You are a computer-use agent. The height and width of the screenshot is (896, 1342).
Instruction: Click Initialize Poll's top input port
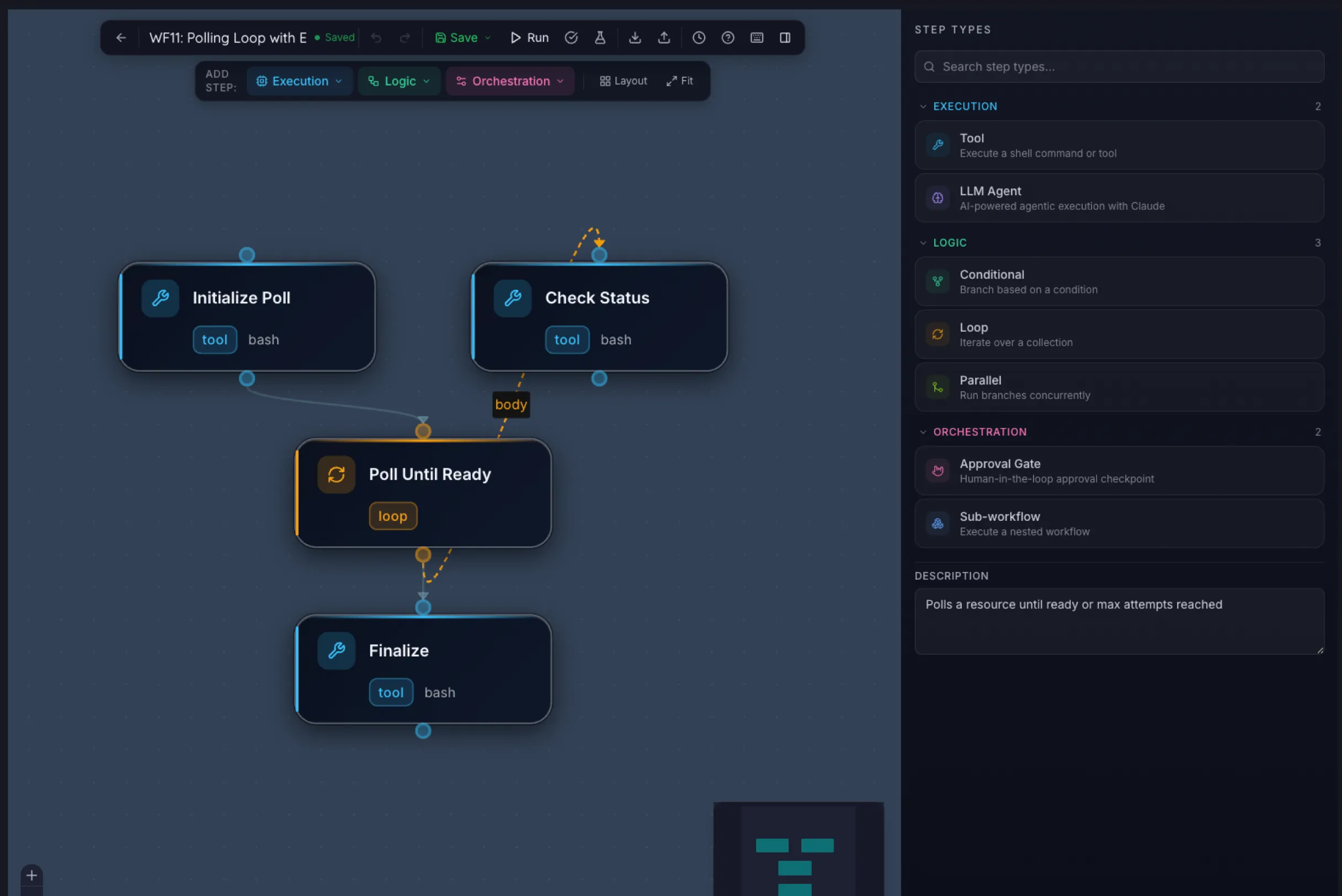[246, 255]
